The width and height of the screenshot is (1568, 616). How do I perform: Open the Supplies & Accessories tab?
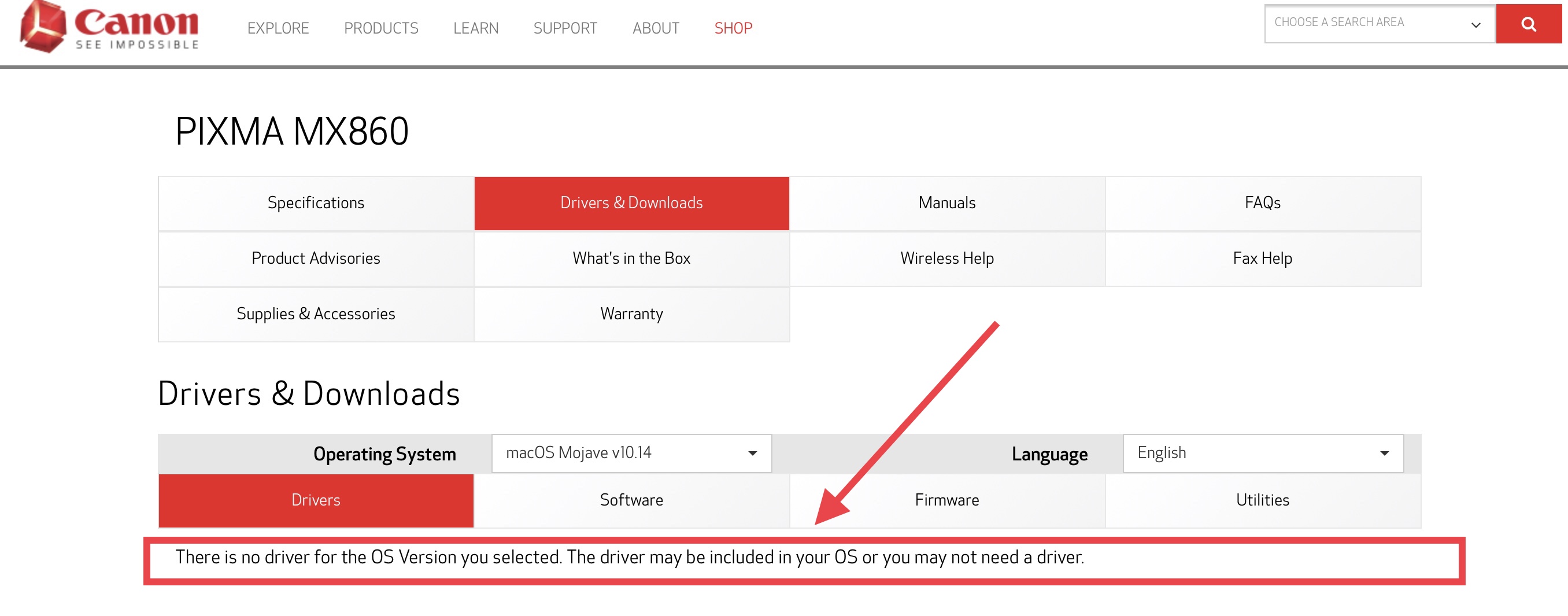316,314
